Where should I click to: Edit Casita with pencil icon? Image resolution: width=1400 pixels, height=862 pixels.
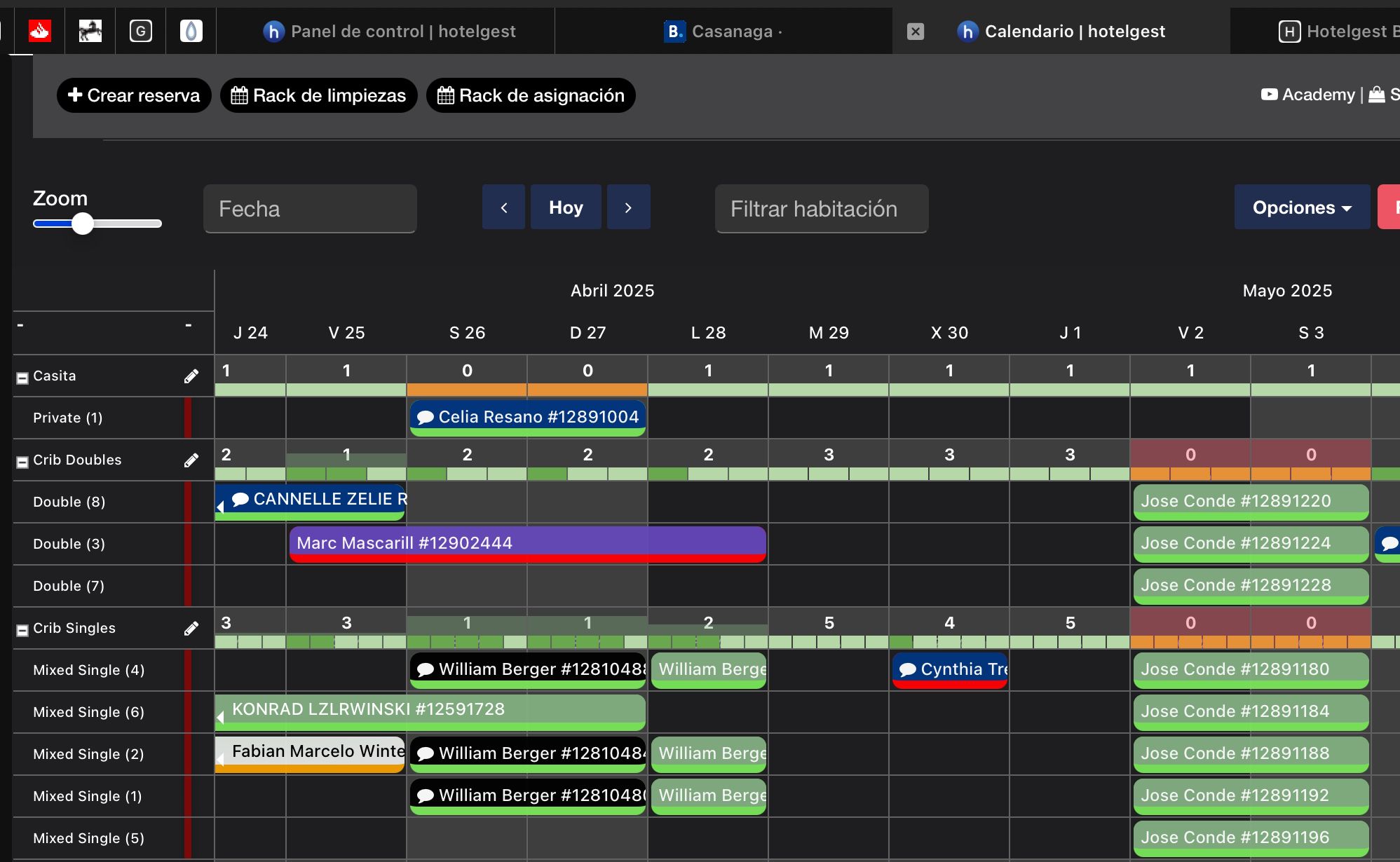click(191, 376)
